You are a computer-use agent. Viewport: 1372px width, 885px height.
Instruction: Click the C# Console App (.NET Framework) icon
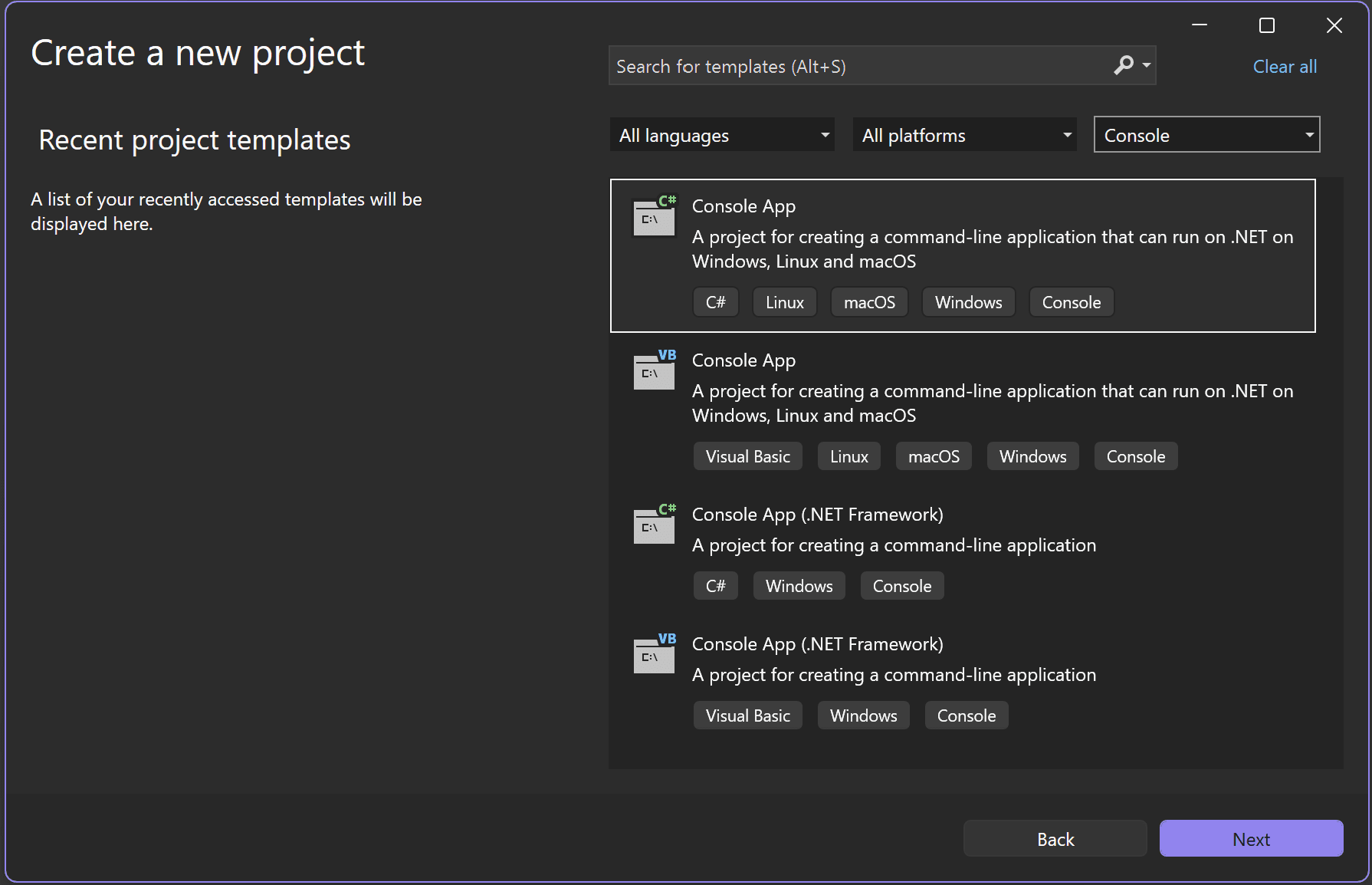[653, 525]
